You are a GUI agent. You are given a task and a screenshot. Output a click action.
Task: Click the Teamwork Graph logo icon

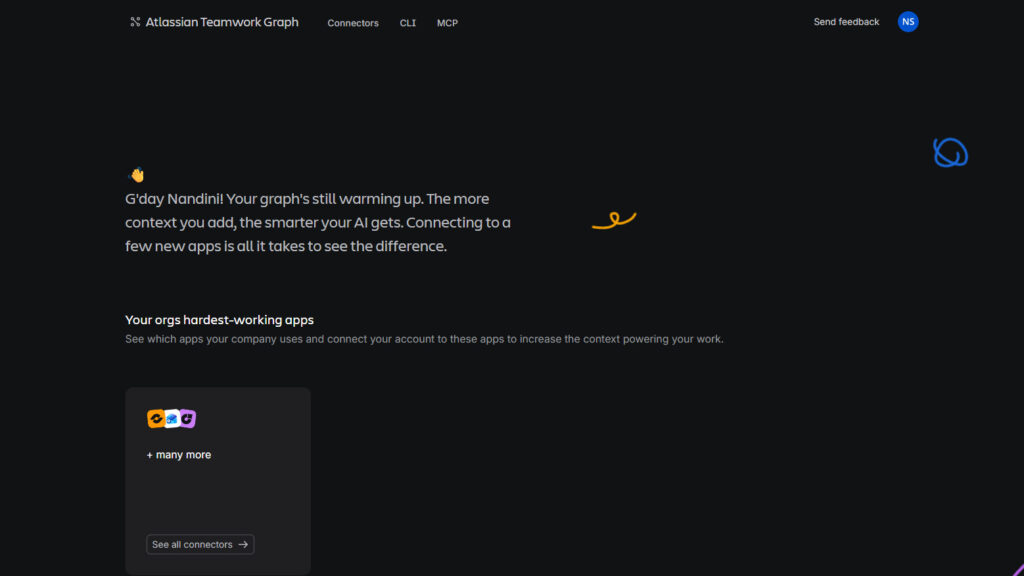tap(135, 22)
